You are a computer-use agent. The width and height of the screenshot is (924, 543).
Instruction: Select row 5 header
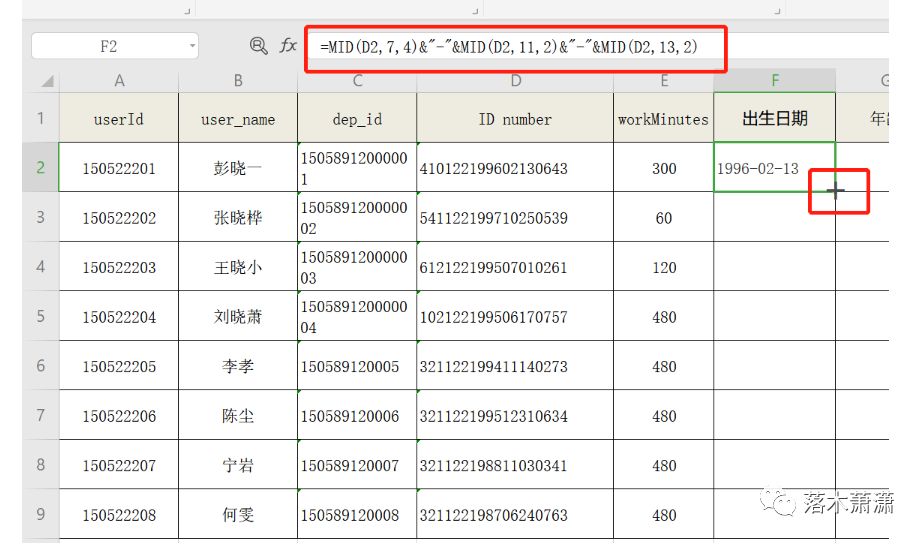41,316
